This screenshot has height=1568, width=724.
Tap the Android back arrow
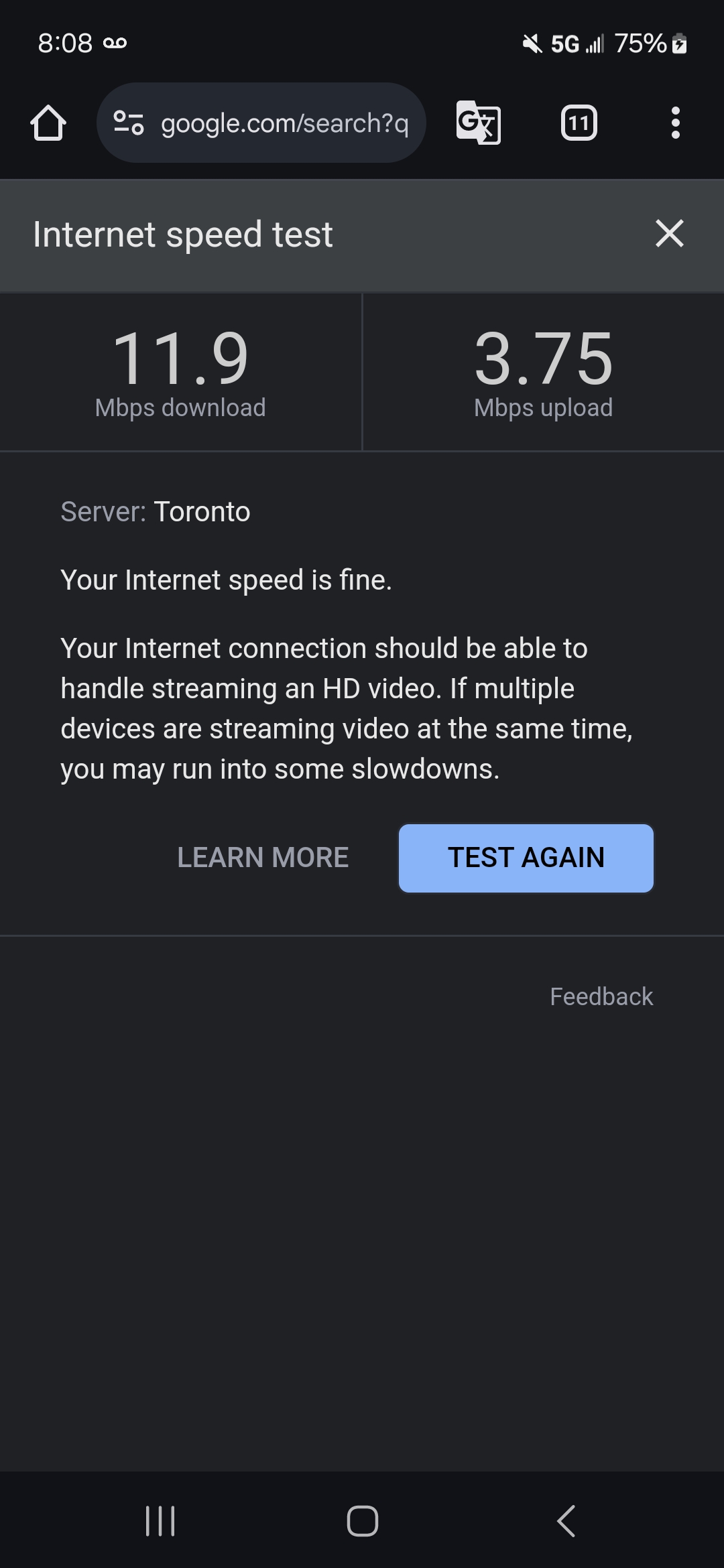566,1520
